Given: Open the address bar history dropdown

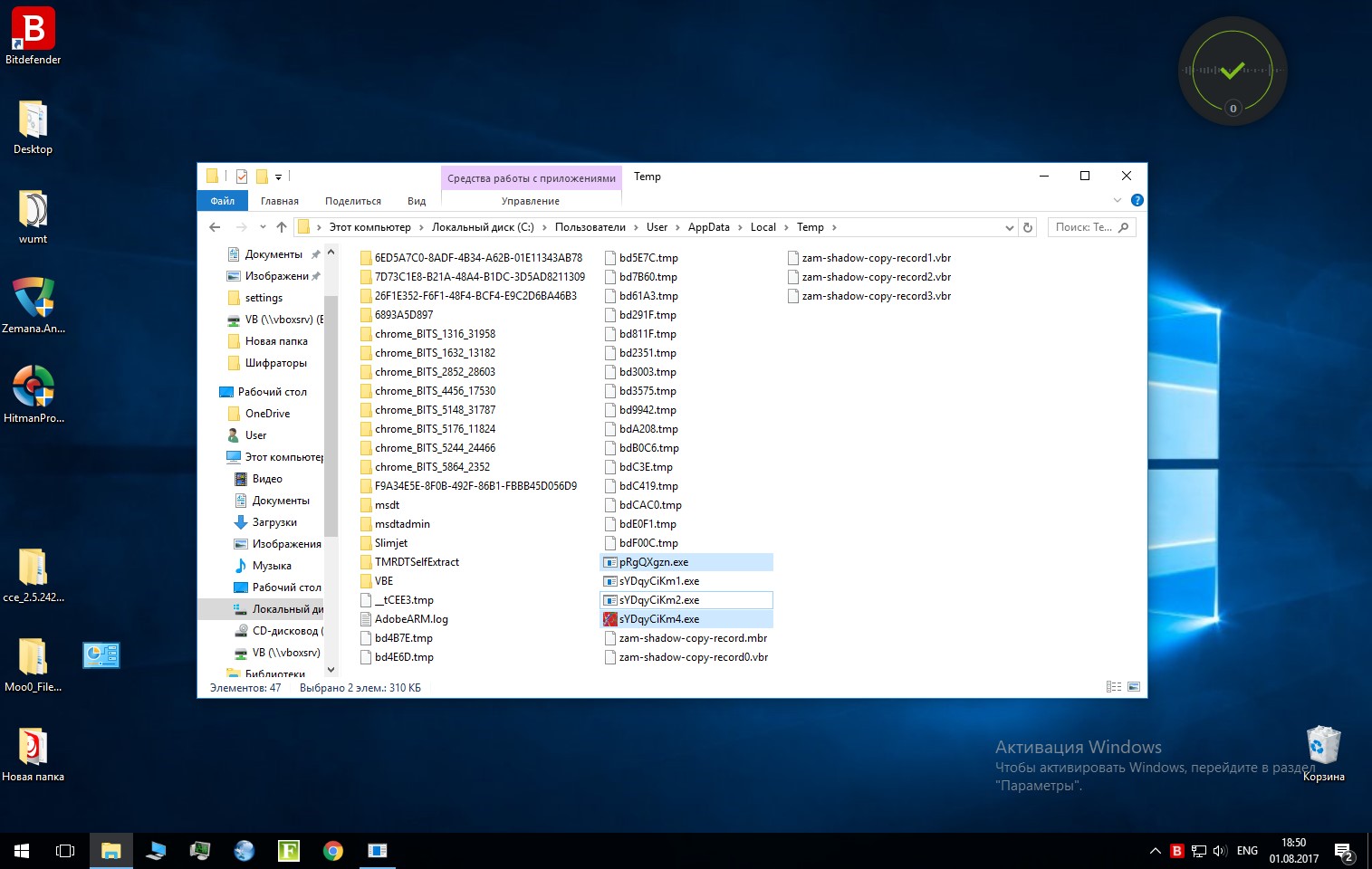Looking at the screenshot, I should coord(1009,228).
